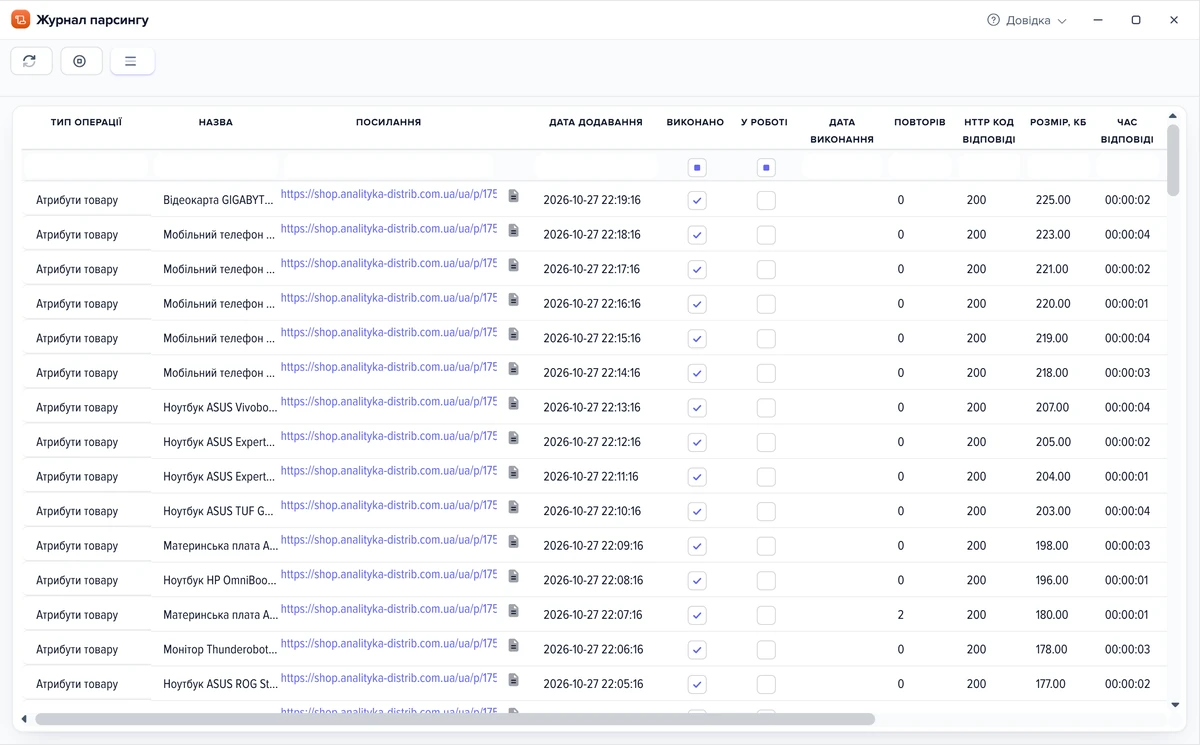Open the link in the Монітор Thunderobot row
This screenshot has width=1200, height=745.
click(x=389, y=643)
